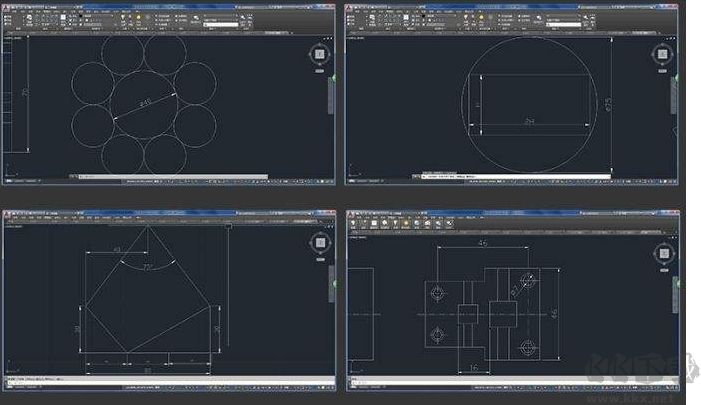This screenshot has width=701, height=405.
Task: Open the ViewCube menu below cube, top-left window
Action: [320, 71]
